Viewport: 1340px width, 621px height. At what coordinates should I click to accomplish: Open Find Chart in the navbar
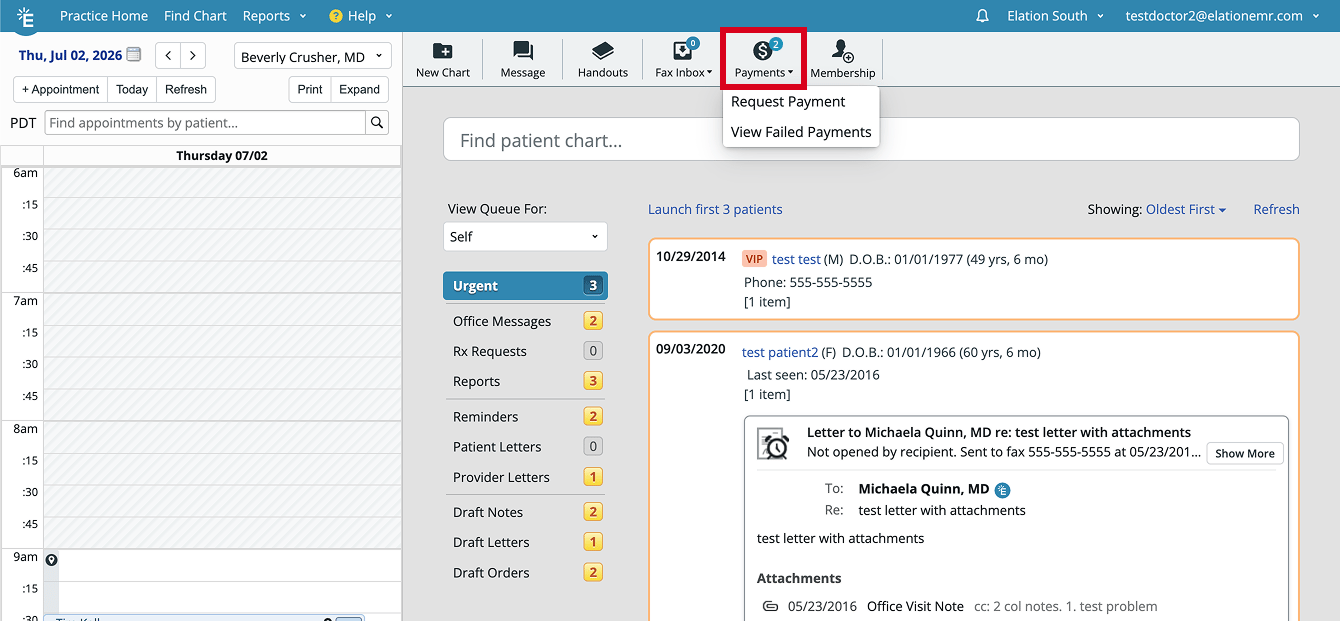(x=195, y=16)
